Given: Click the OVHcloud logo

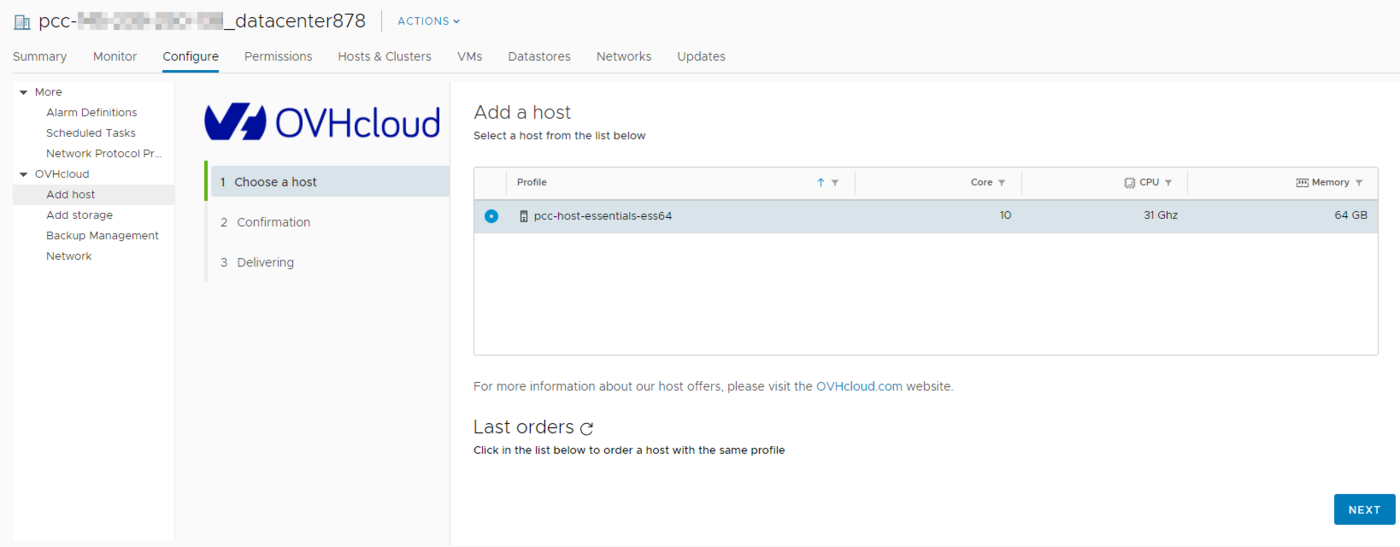Looking at the screenshot, I should click(x=322, y=122).
